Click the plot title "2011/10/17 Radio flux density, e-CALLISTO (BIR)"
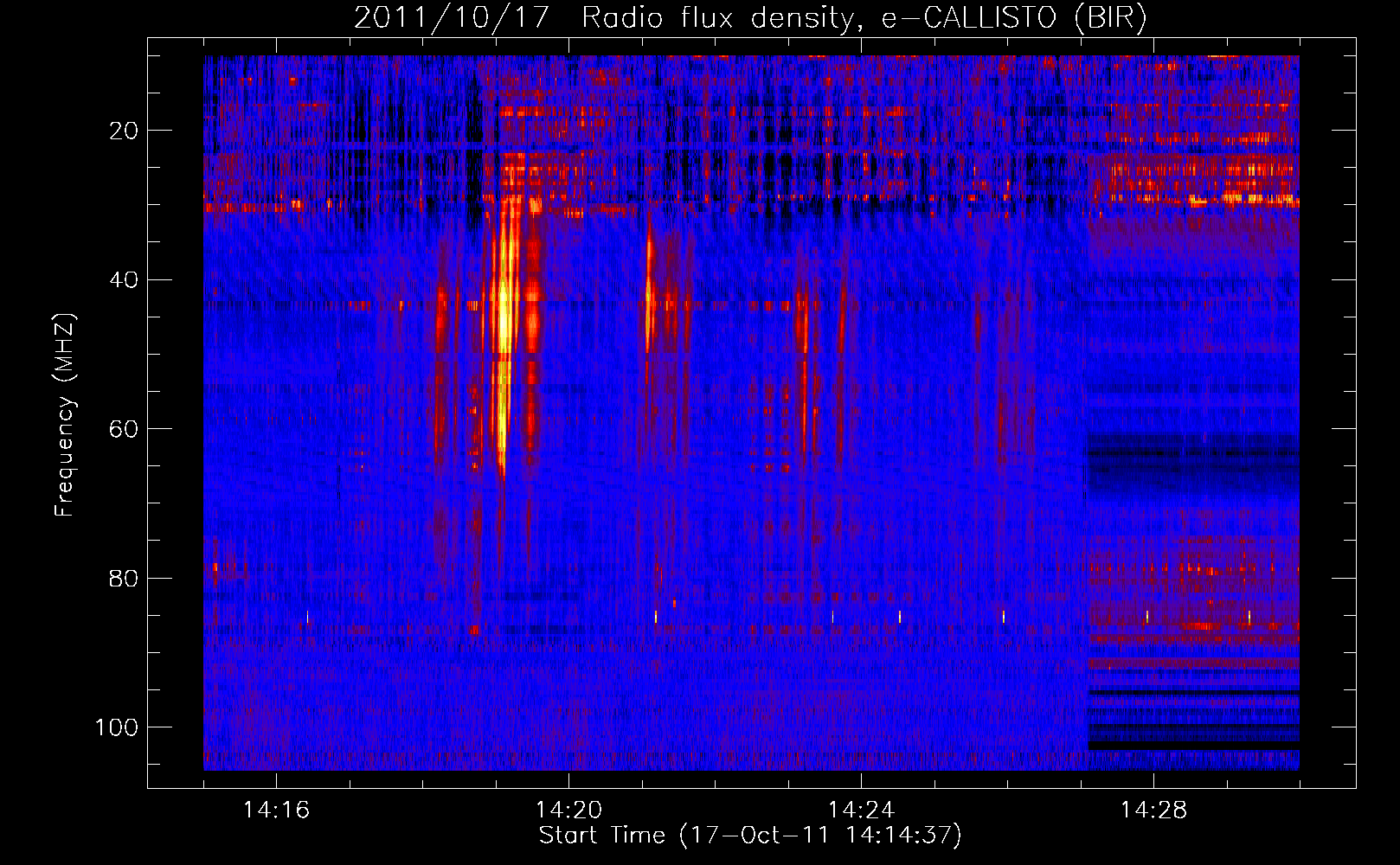 click(750, 18)
